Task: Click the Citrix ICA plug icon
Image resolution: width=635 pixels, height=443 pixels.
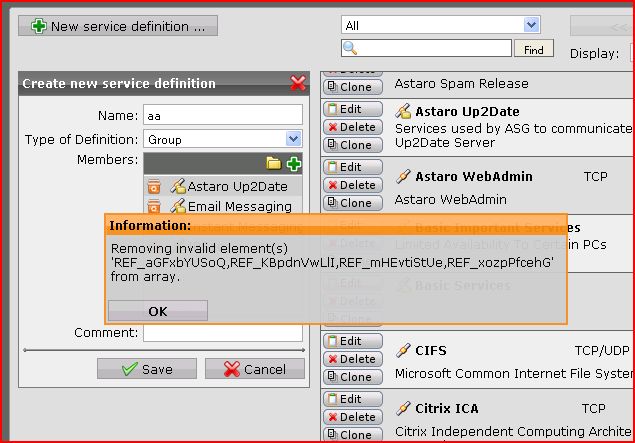Action: click(x=403, y=408)
